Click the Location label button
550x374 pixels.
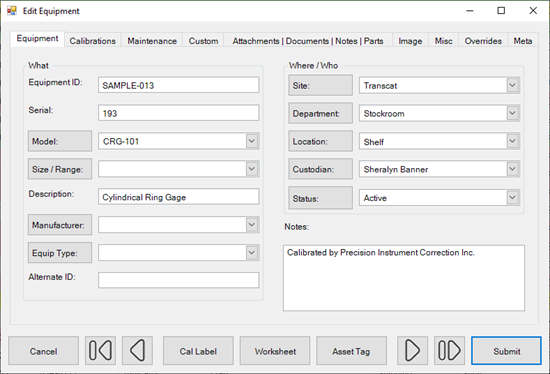tap(321, 141)
